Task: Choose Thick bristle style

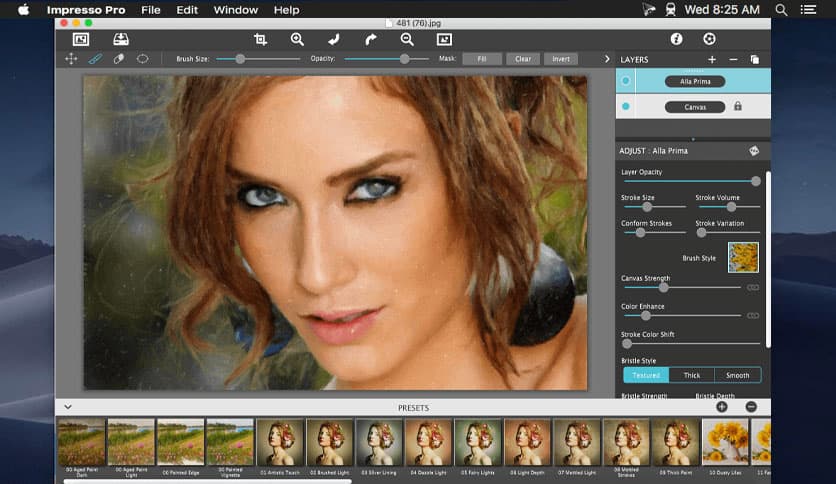Action: pyautogui.click(x=692, y=375)
